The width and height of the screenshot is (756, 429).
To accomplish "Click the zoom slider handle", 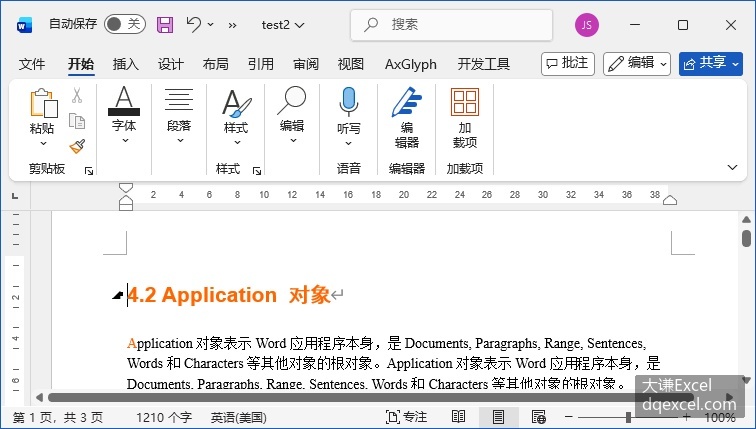I will (628, 417).
